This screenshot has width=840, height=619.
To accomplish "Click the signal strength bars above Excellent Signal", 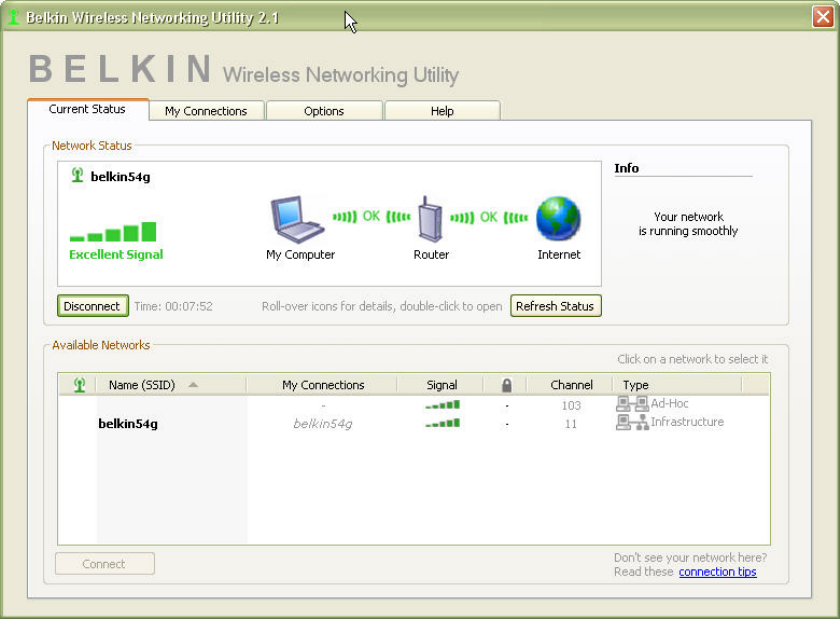I will coord(113,232).
